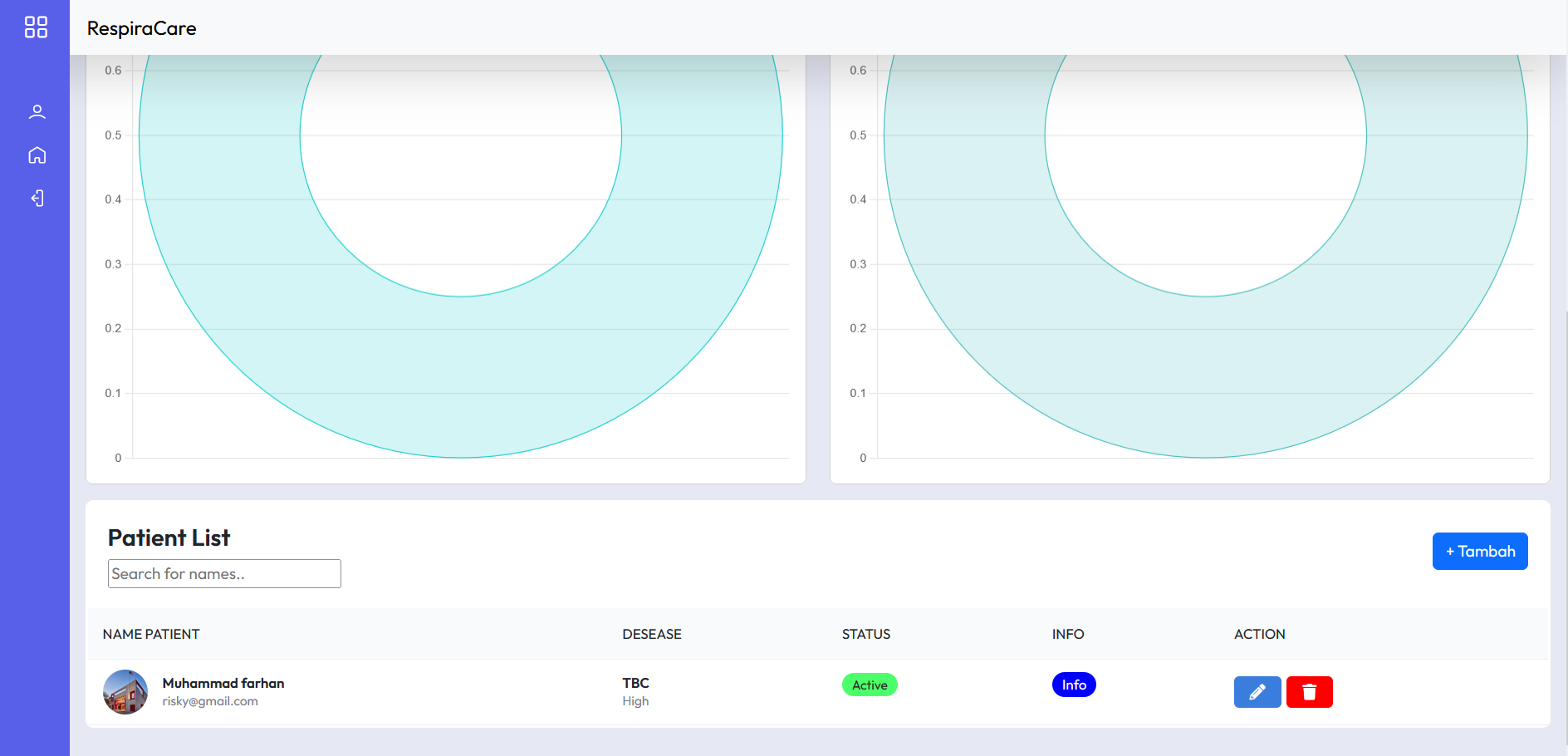Click Muhammad farhan's avatar photo

click(x=125, y=692)
